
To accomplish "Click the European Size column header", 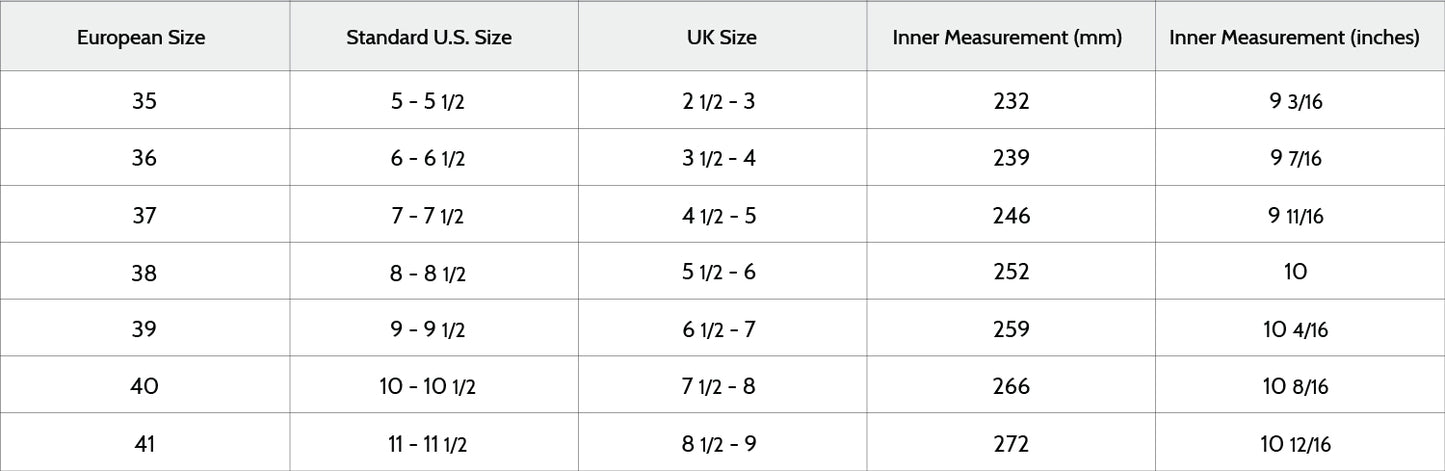I will point(141,38).
